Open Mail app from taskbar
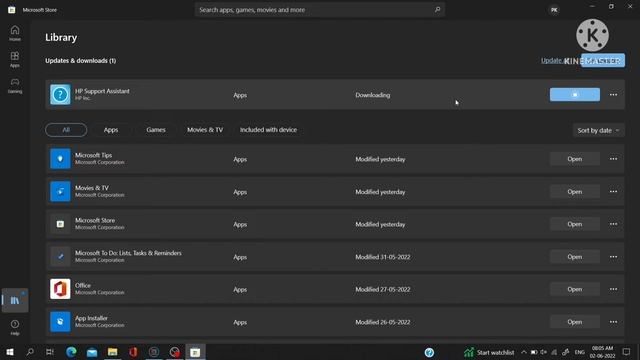The width and height of the screenshot is (640, 360). click(x=92, y=352)
